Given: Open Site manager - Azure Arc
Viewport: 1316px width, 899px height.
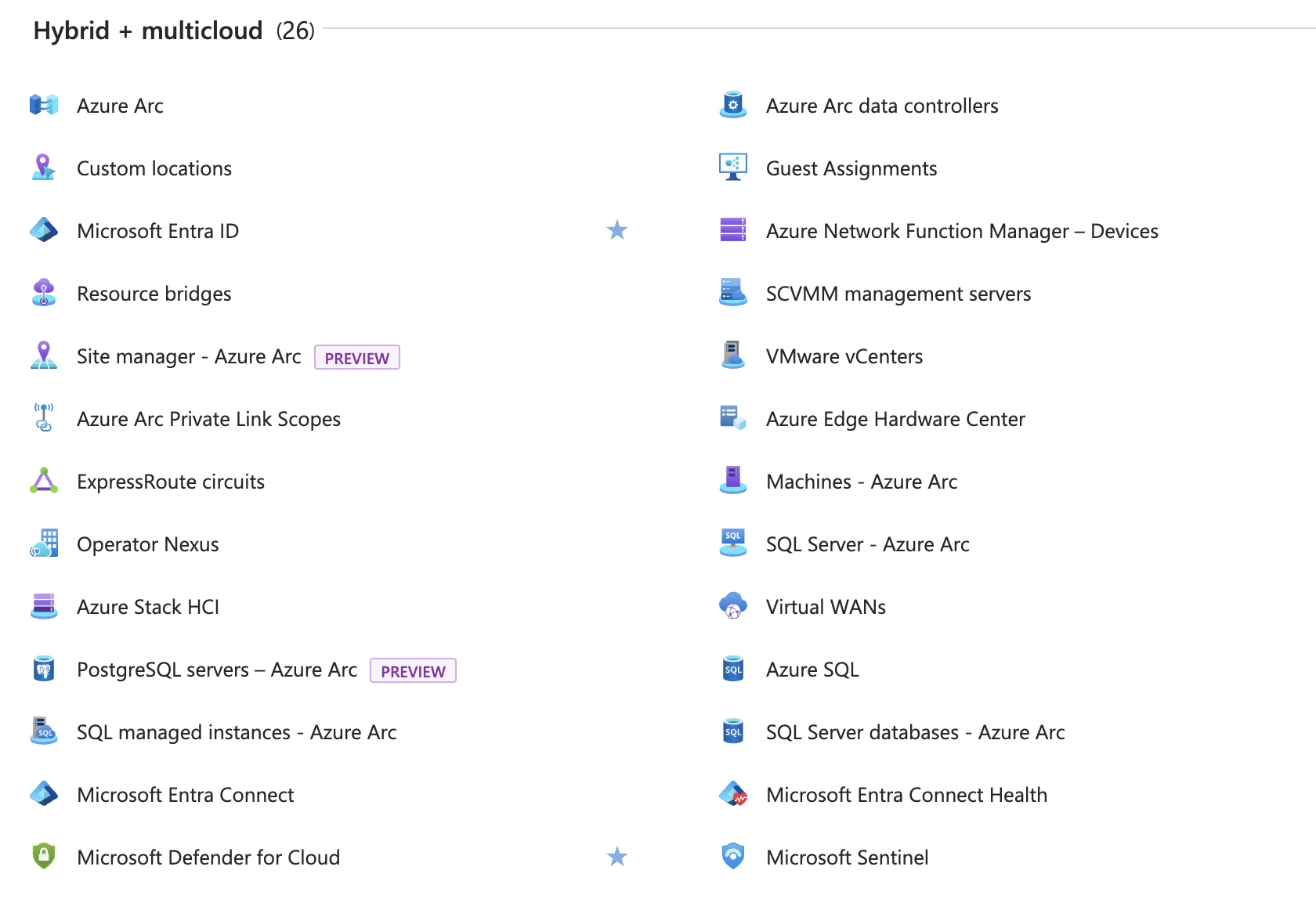Looking at the screenshot, I should (x=189, y=356).
